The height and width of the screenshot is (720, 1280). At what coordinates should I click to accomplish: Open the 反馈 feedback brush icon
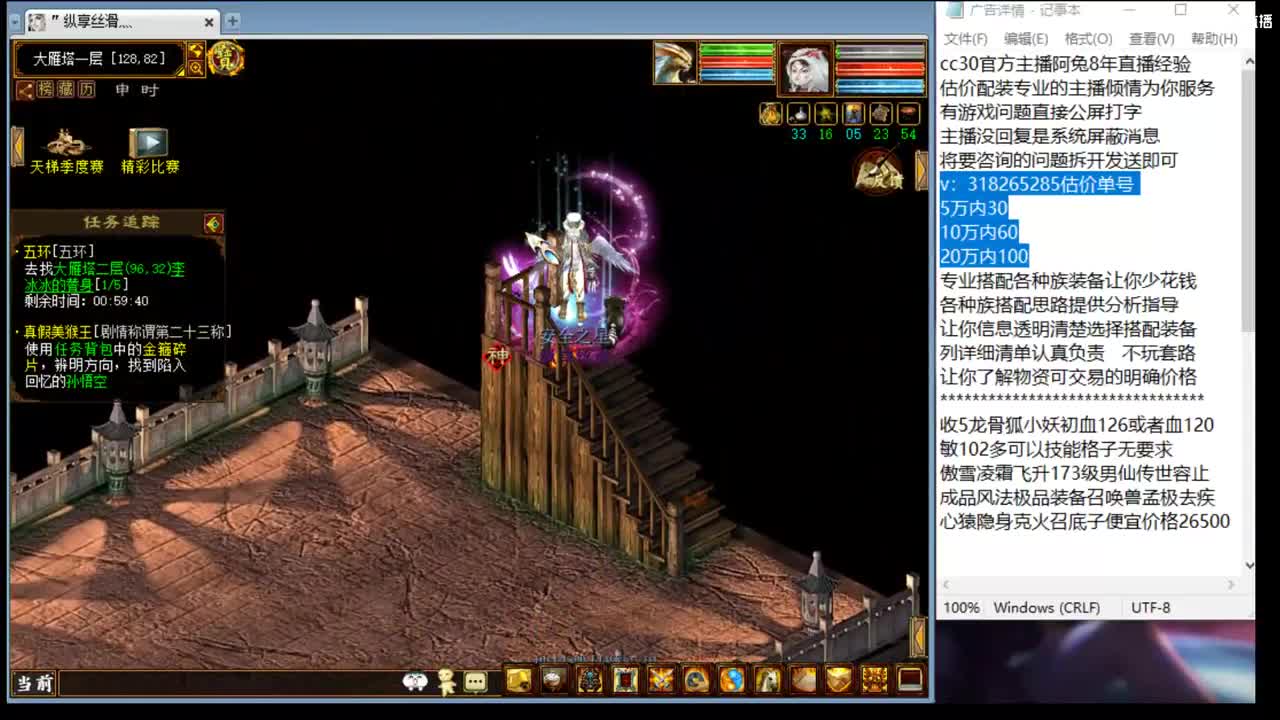(879, 172)
